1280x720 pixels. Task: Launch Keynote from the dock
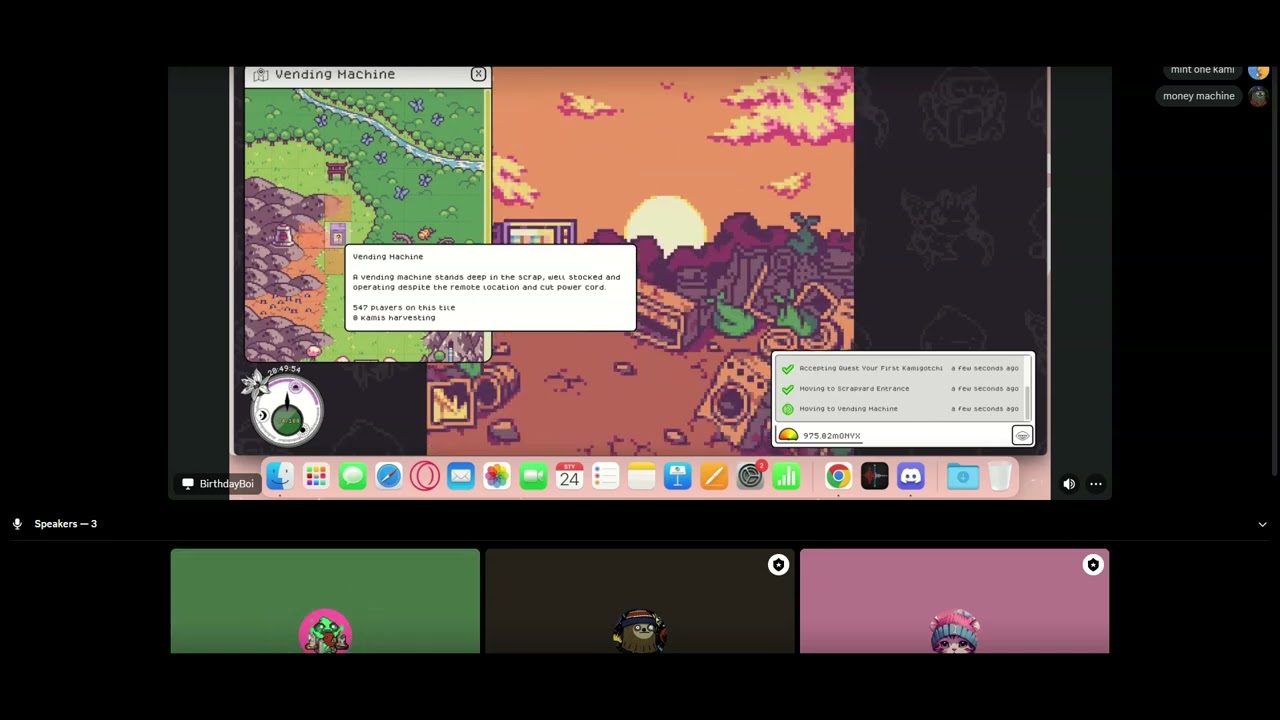tap(677, 477)
